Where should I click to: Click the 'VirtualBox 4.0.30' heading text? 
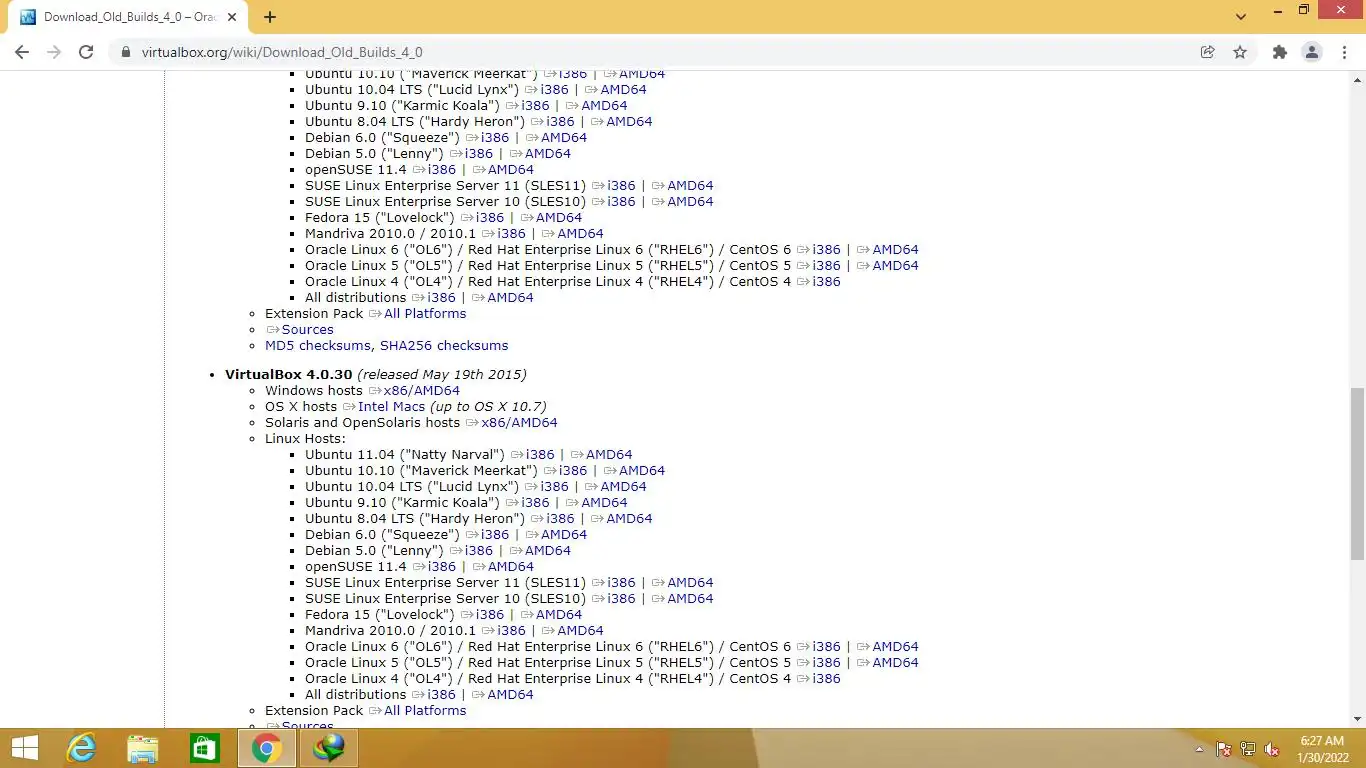click(x=289, y=374)
